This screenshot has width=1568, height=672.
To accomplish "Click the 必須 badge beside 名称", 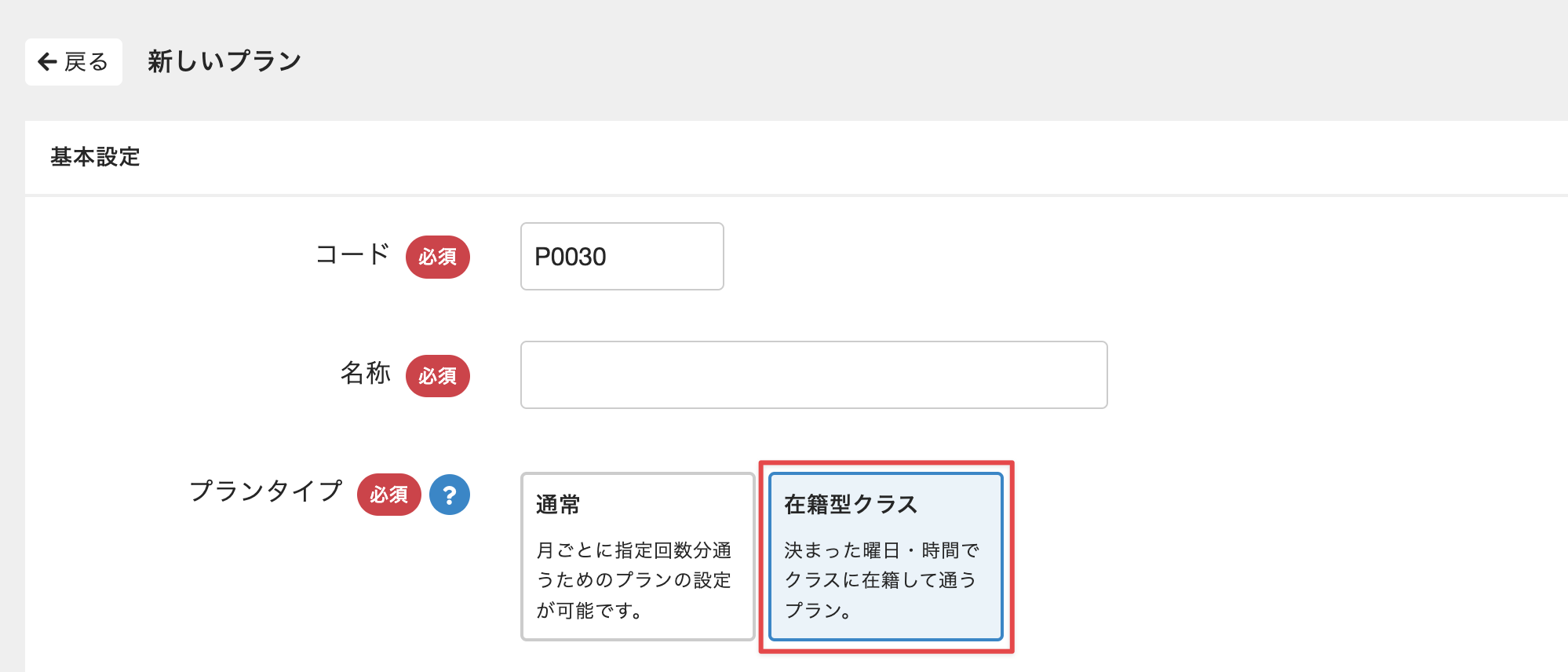I will tap(437, 376).
